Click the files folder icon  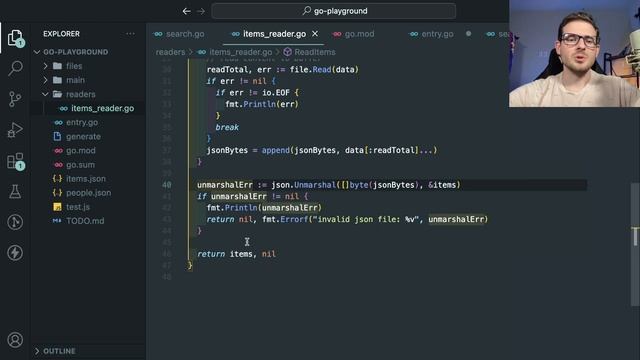(58, 66)
